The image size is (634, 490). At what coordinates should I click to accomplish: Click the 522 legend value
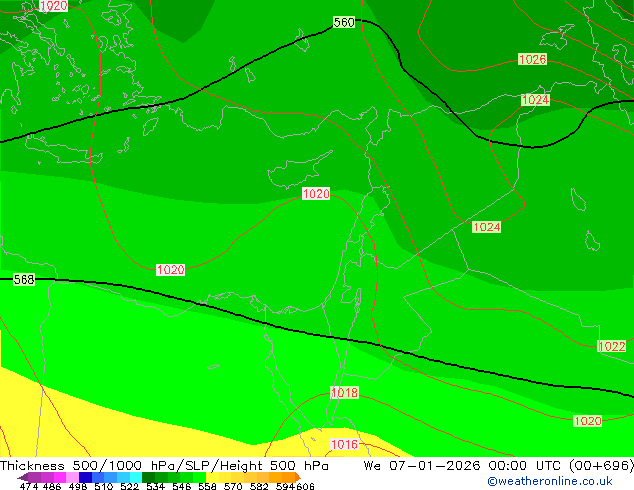(129, 486)
